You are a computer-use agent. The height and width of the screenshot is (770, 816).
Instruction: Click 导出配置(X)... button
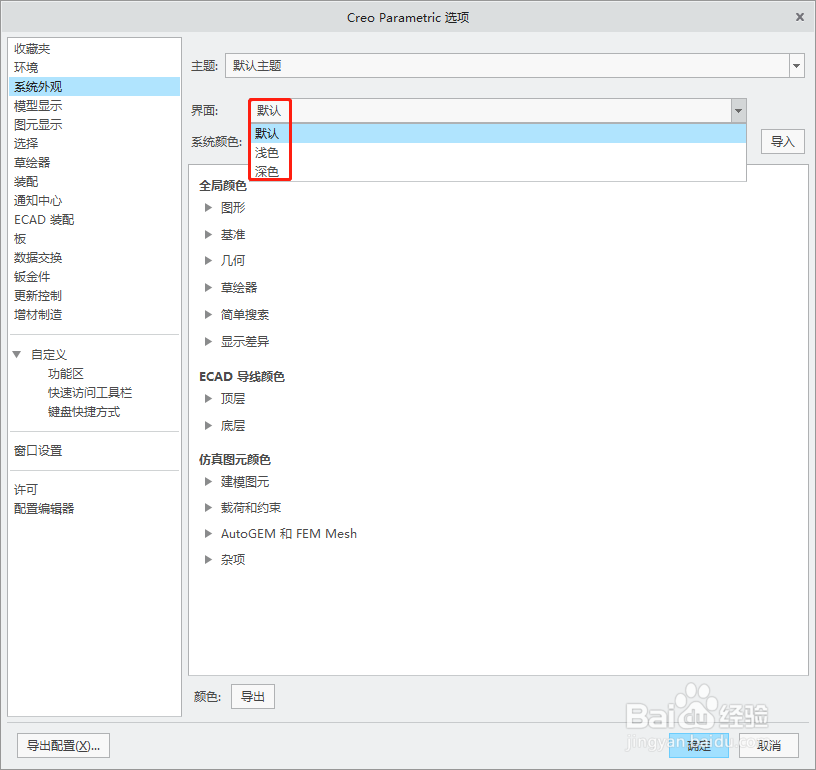tap(63, 746)
